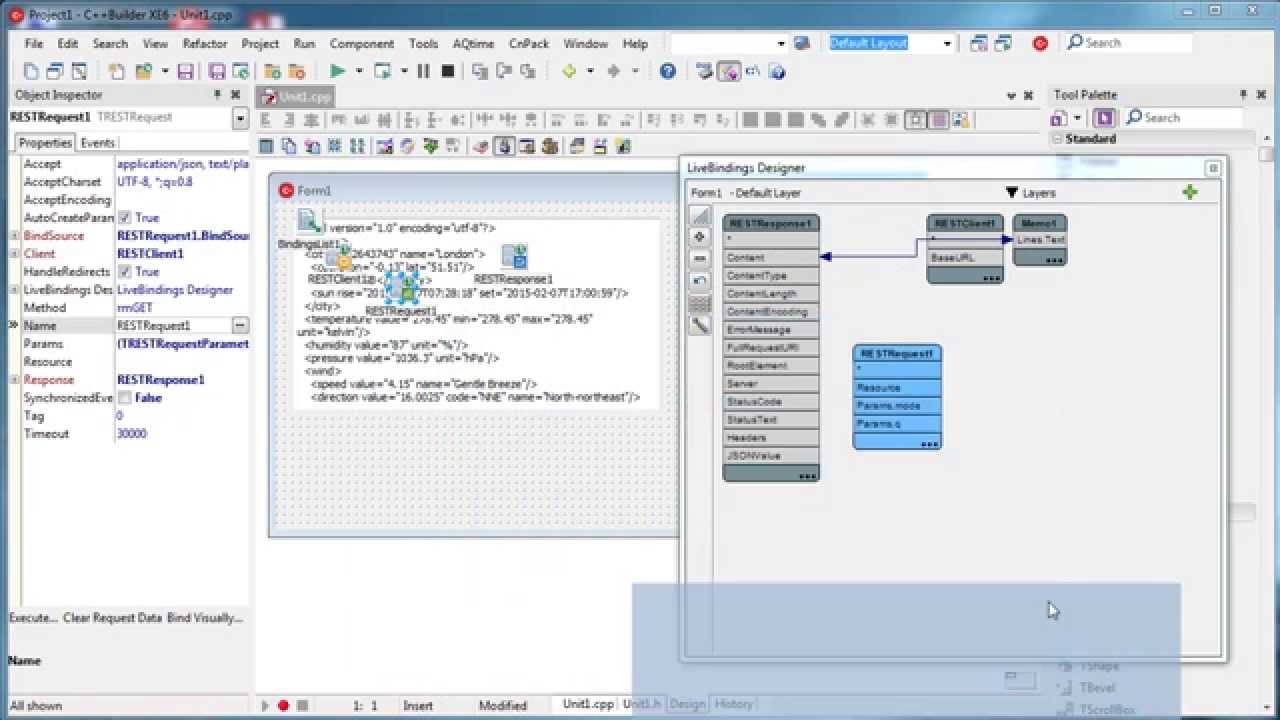The width and height of the screenshot is (1280, 720).
Task: Toggle the HandleRedirects checkbox
Action: coord(124,272)
